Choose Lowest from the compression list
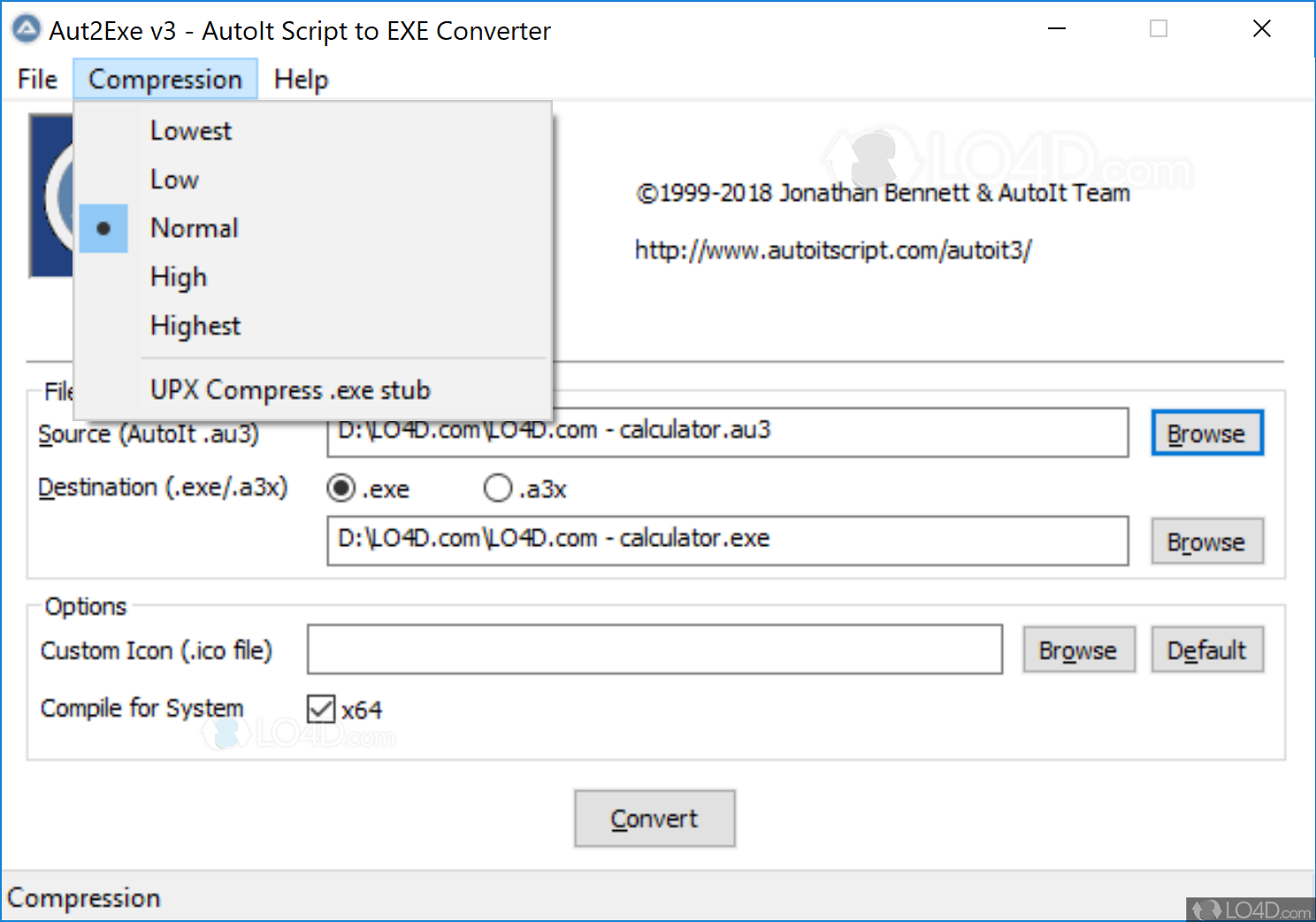 click(191, 130)
